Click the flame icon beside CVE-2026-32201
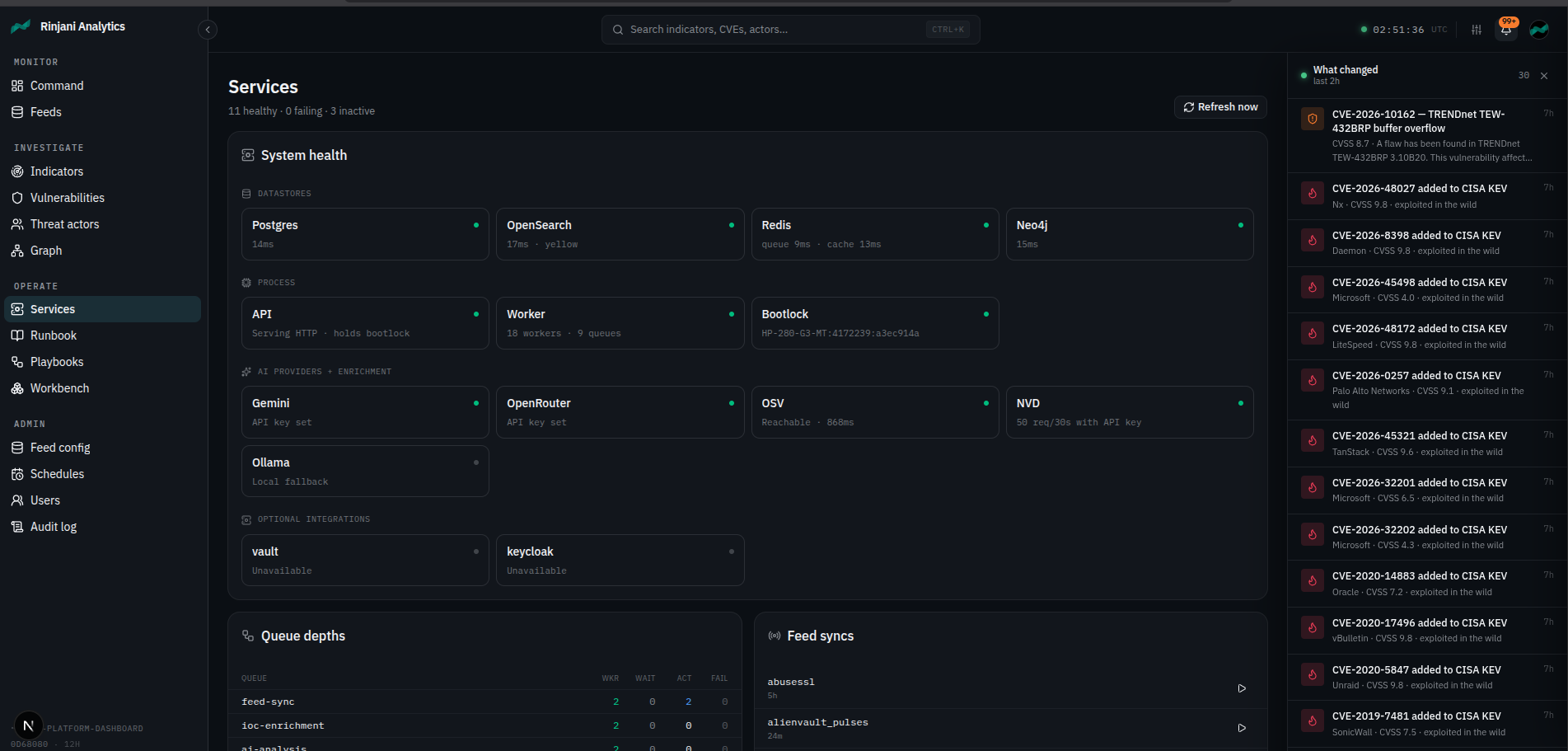Screen dimensions: 1568x751 click(x=1313, y=487)
